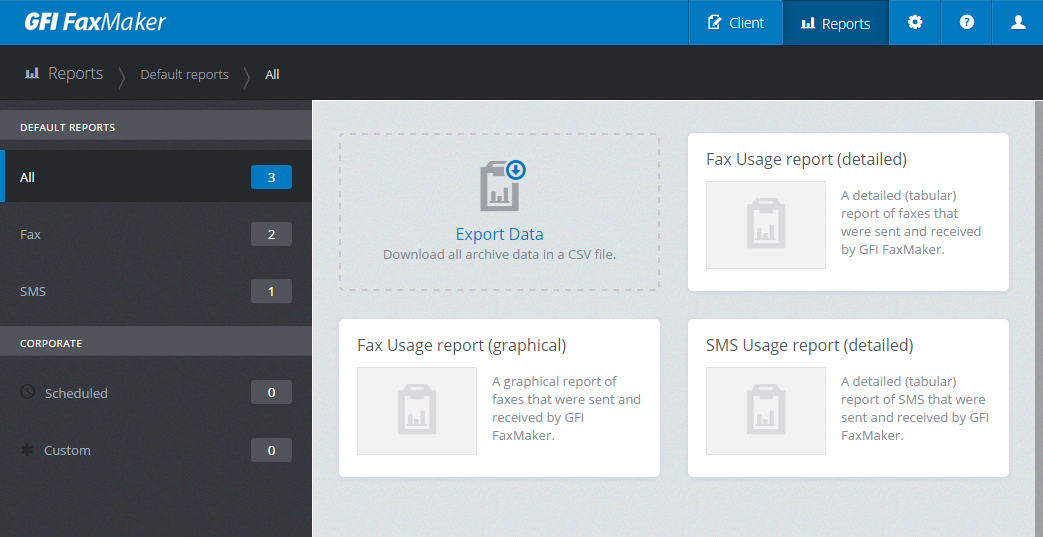1043x537 pixels.
Task: Click Fax Usage graphical report description
Action: pyautogui.click(x=566, y=408)
